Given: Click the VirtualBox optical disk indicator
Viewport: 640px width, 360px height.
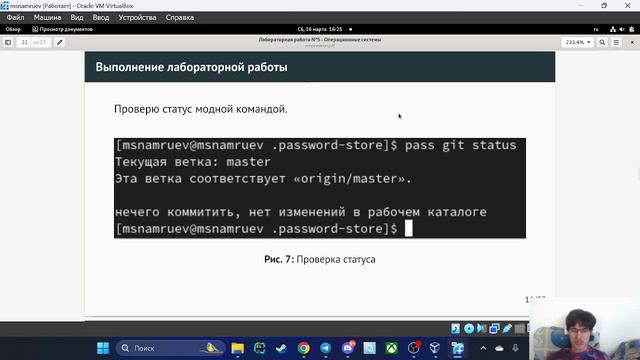Looking at the screenshot, I should pyautogui.click(x=469, y=328).
